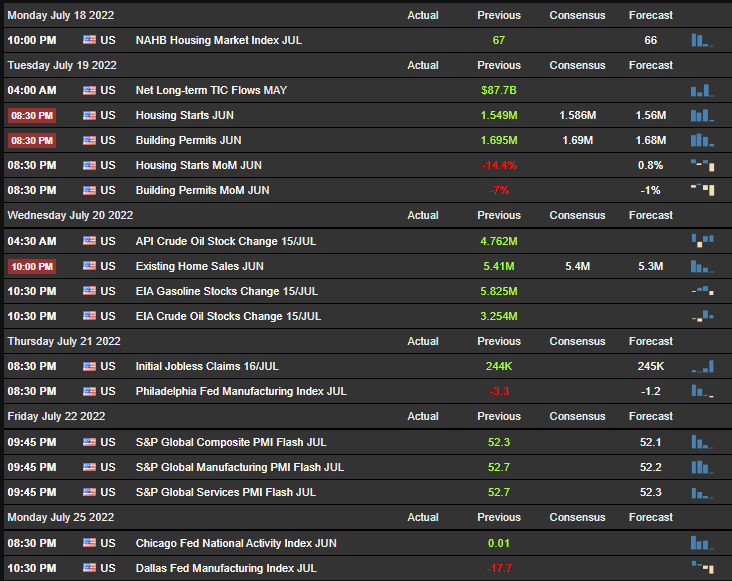Click consensus value 1.586M
Viewport: 732px width, 581px height.
tap(577, 115)
